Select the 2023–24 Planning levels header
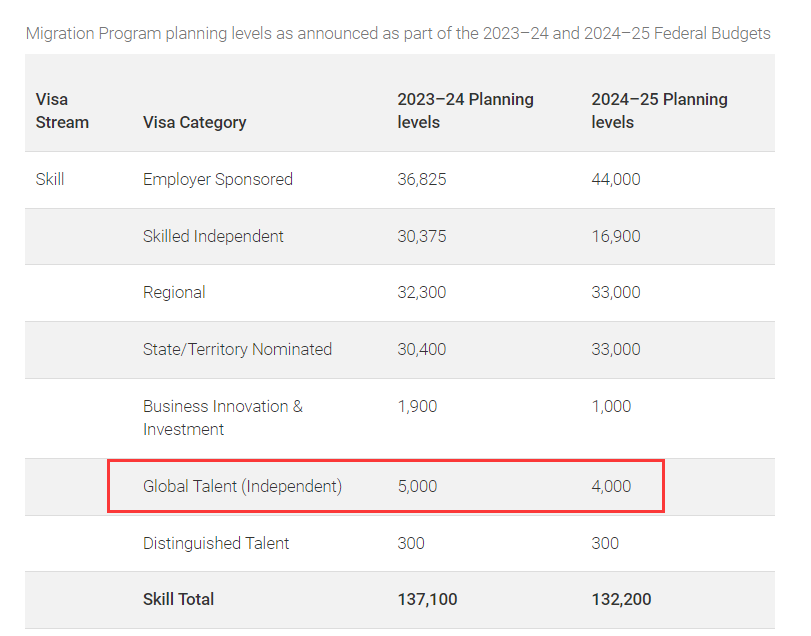 (465, 110)
